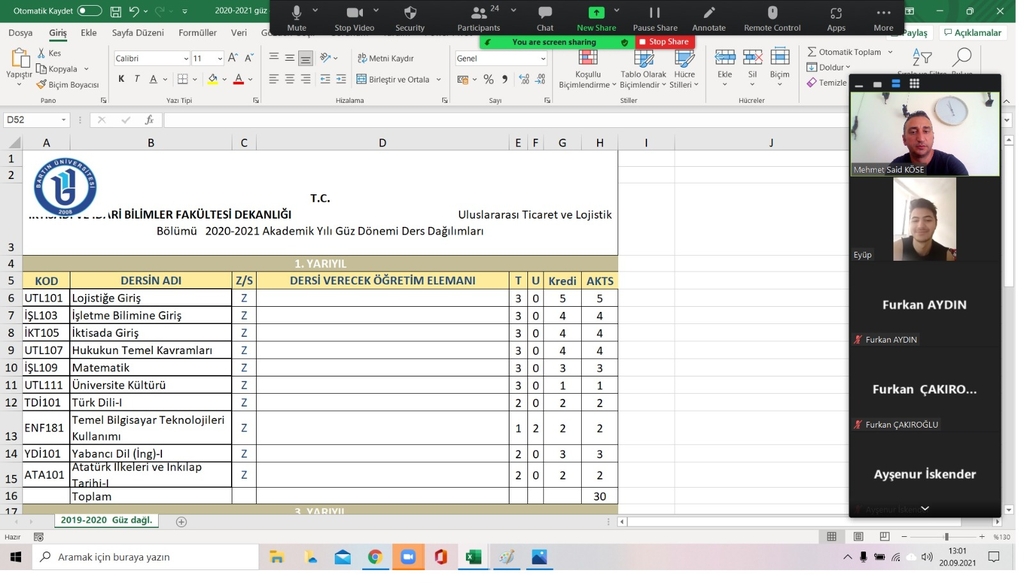Click Sil delete cells icon
Viewport: 1024px width, 588px height.
click(752, 58)
